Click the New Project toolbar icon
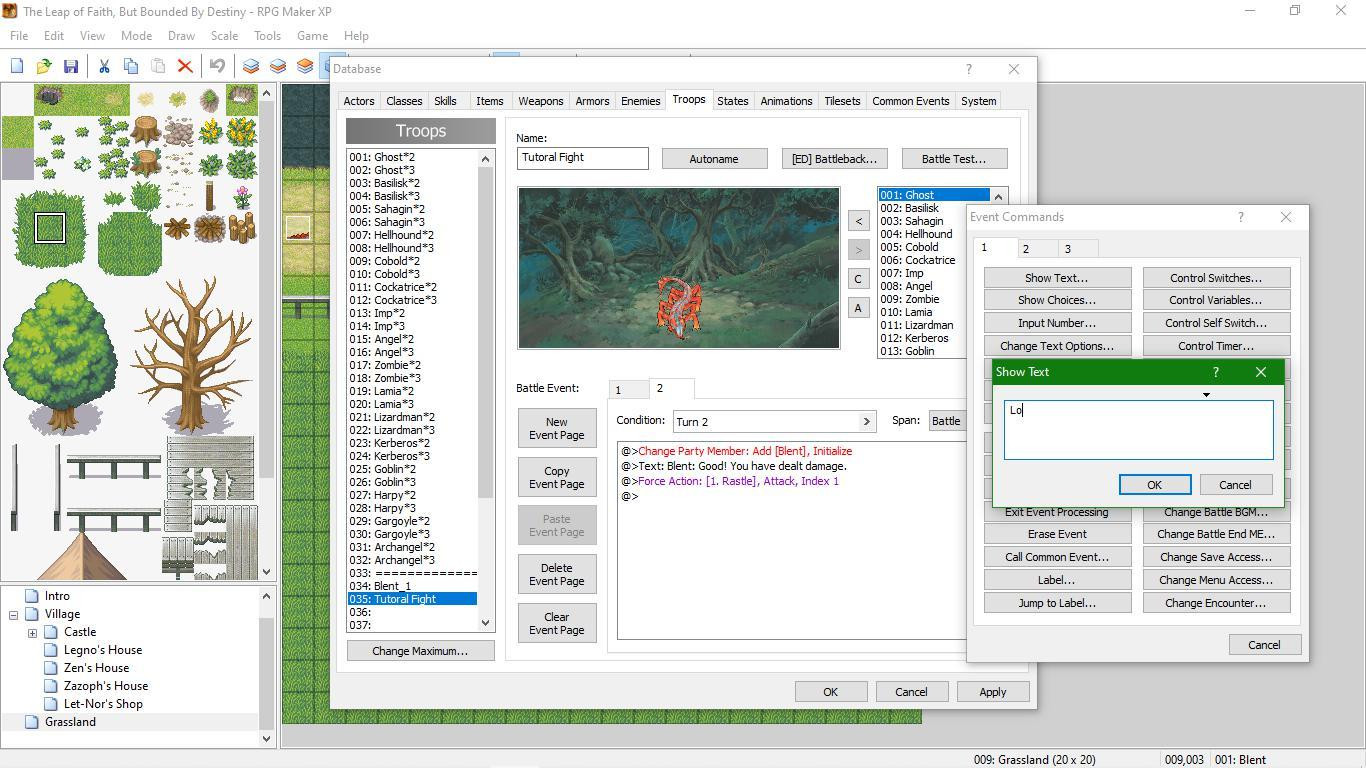 [17, 66]
